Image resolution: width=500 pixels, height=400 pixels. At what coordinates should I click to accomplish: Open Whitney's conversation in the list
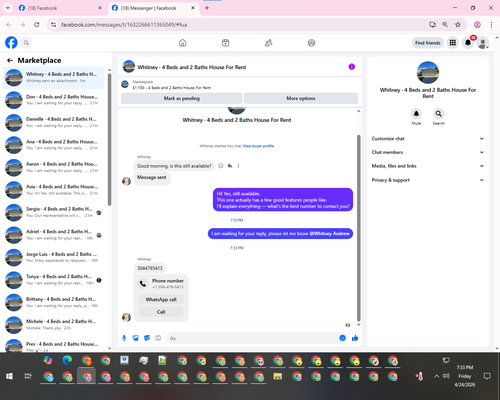[x=53, y=78]
